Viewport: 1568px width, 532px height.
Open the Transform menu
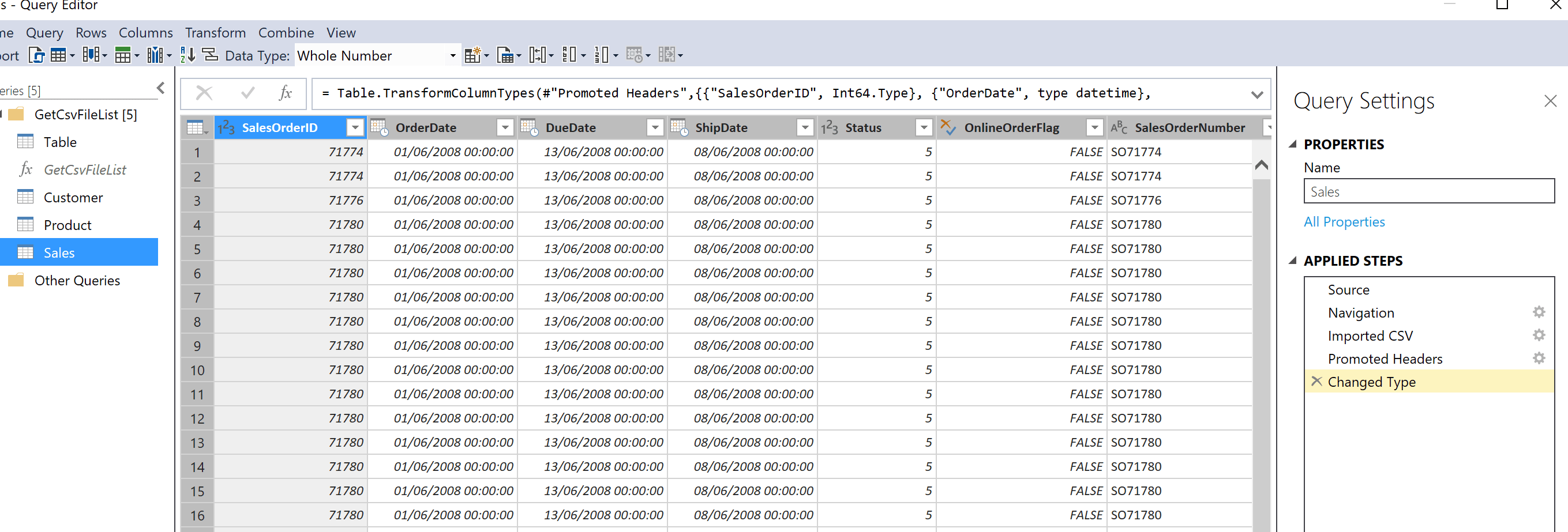[x=216, y=33]
